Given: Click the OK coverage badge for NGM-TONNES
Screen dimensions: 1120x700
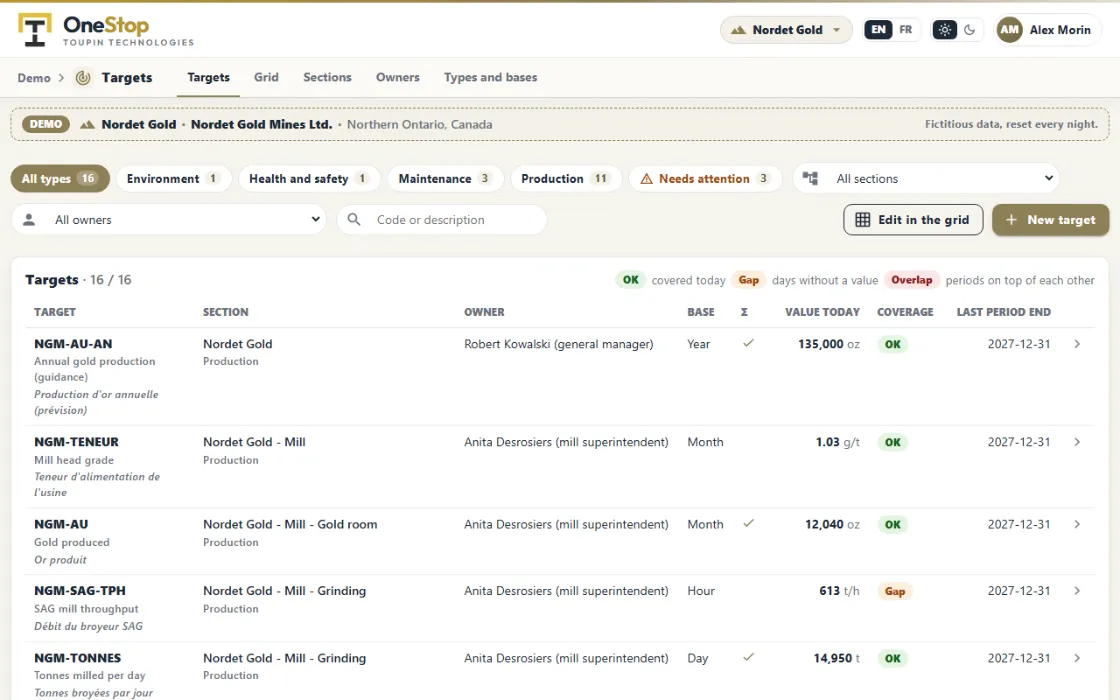Looking at the screenshot, I should tap(892, 659).
